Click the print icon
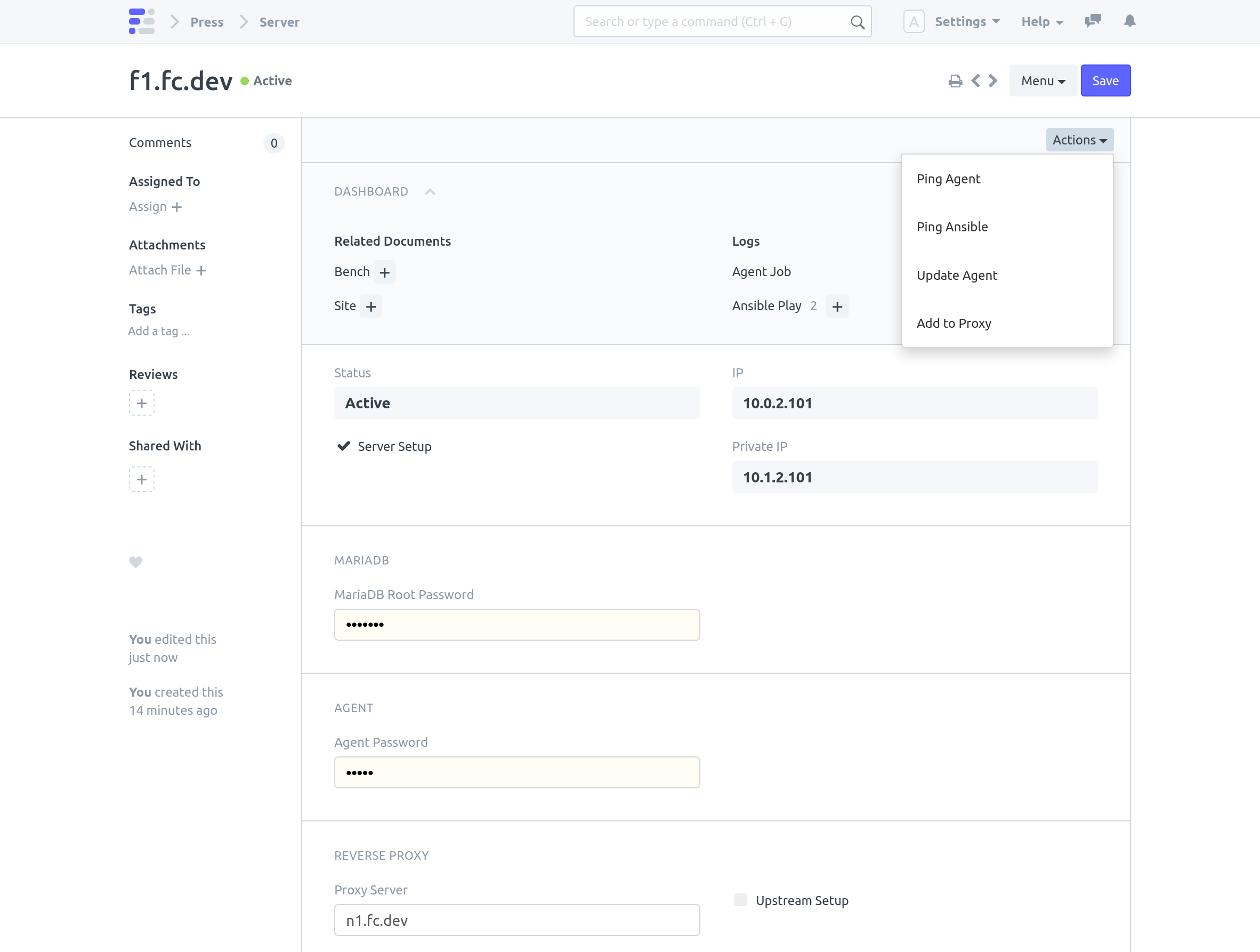1260x952 pixels. [956, 81]
